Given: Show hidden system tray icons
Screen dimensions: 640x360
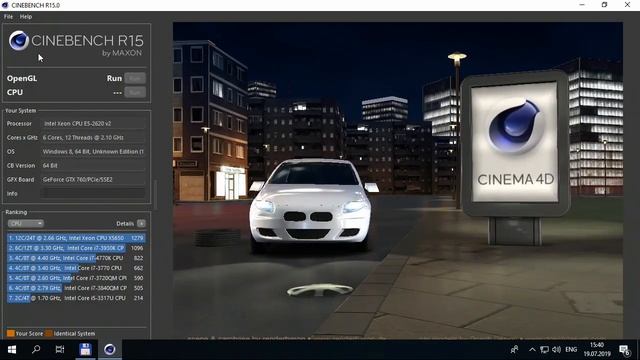Looking at the screenshot, I should [x=532, y=350].
